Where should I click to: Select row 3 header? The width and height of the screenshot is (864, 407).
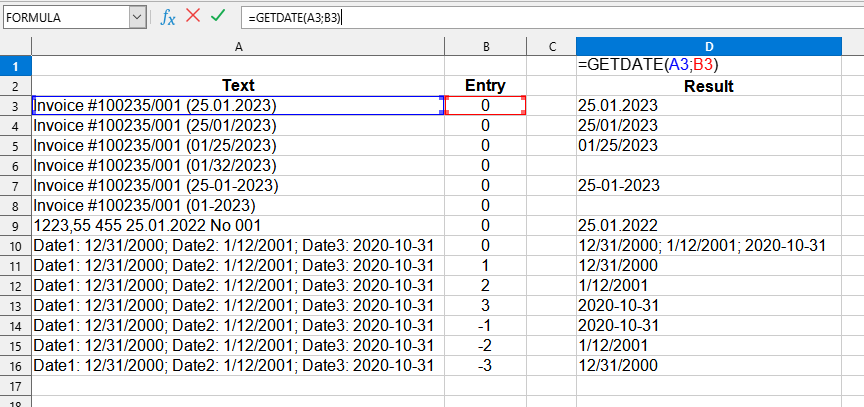[15, 106]
